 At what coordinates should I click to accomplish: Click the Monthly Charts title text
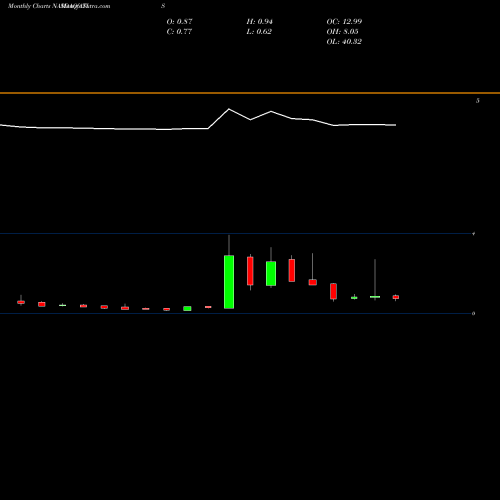[29, 6]
